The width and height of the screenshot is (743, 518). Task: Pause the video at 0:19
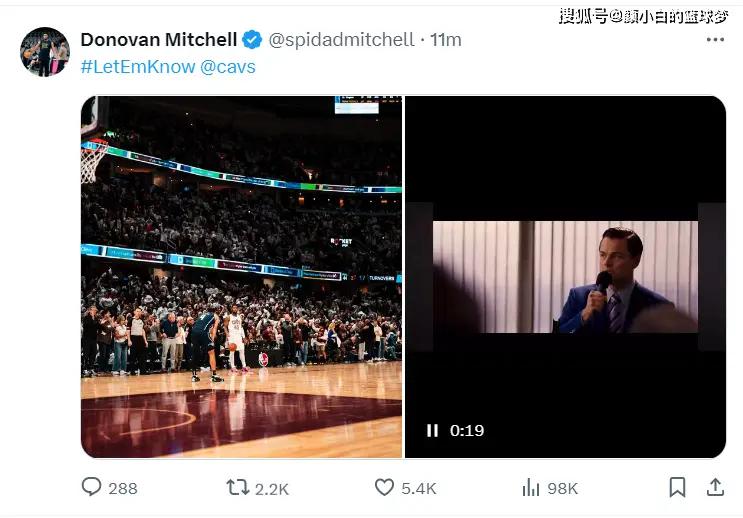coord(432,430)
